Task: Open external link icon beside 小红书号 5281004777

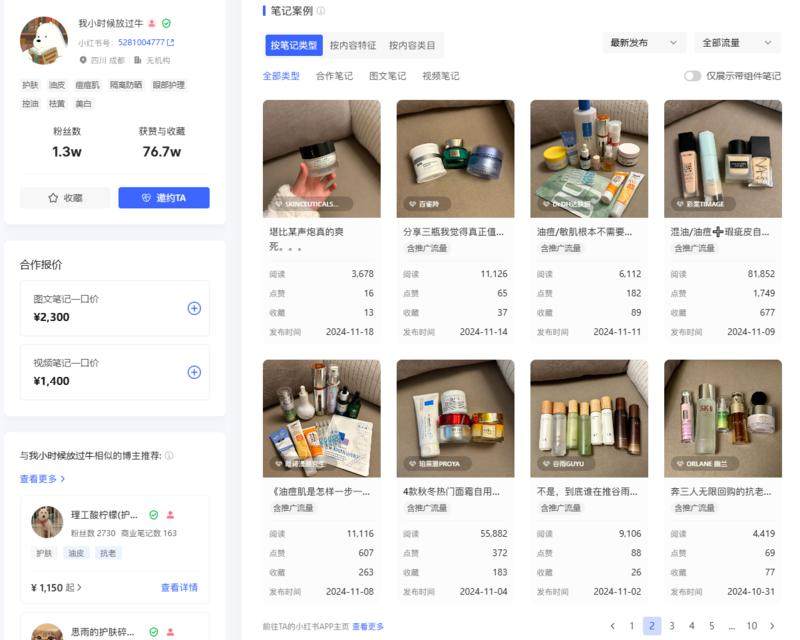Action: pos(170,42)
